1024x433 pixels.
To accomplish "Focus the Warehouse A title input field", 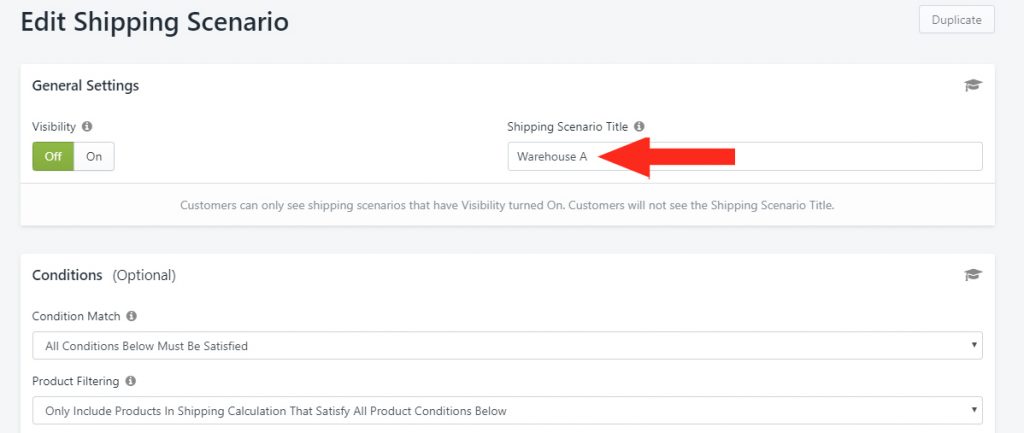I will [745, 157].
